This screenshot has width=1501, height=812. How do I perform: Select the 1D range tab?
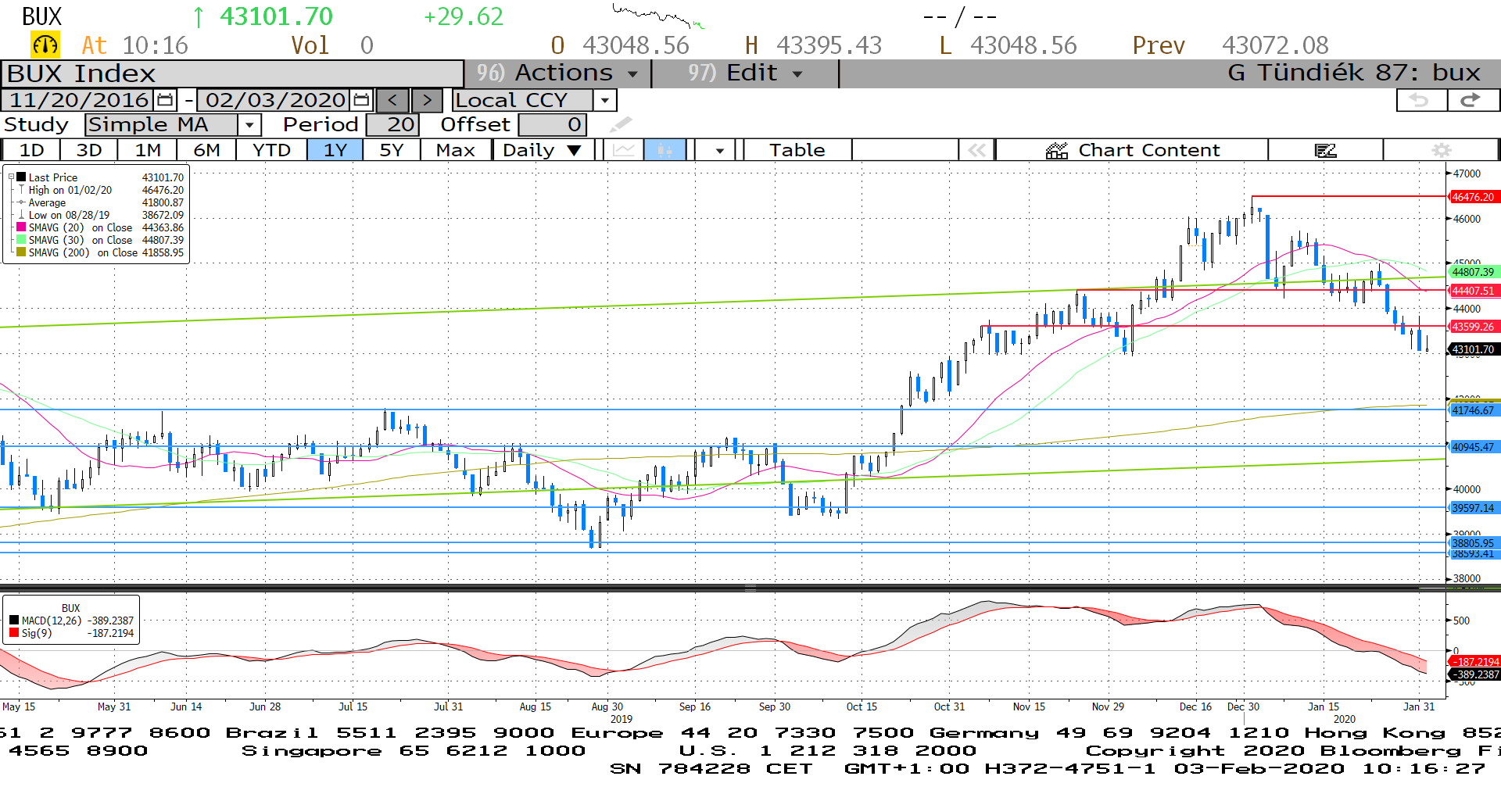point(31,150)
